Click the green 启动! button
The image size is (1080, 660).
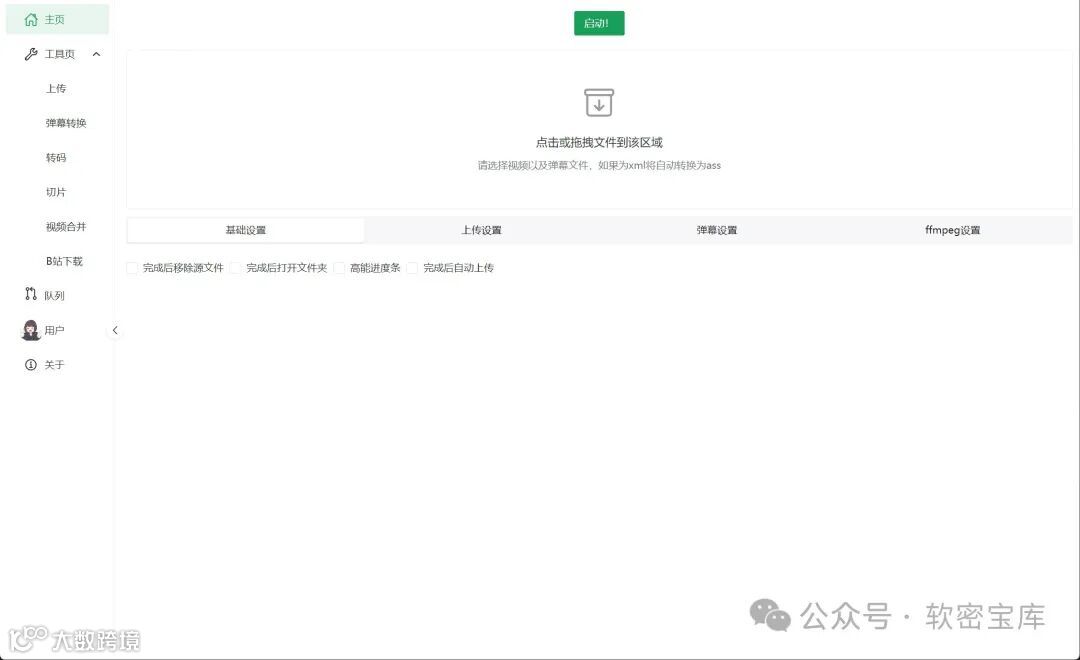[599, 23]
